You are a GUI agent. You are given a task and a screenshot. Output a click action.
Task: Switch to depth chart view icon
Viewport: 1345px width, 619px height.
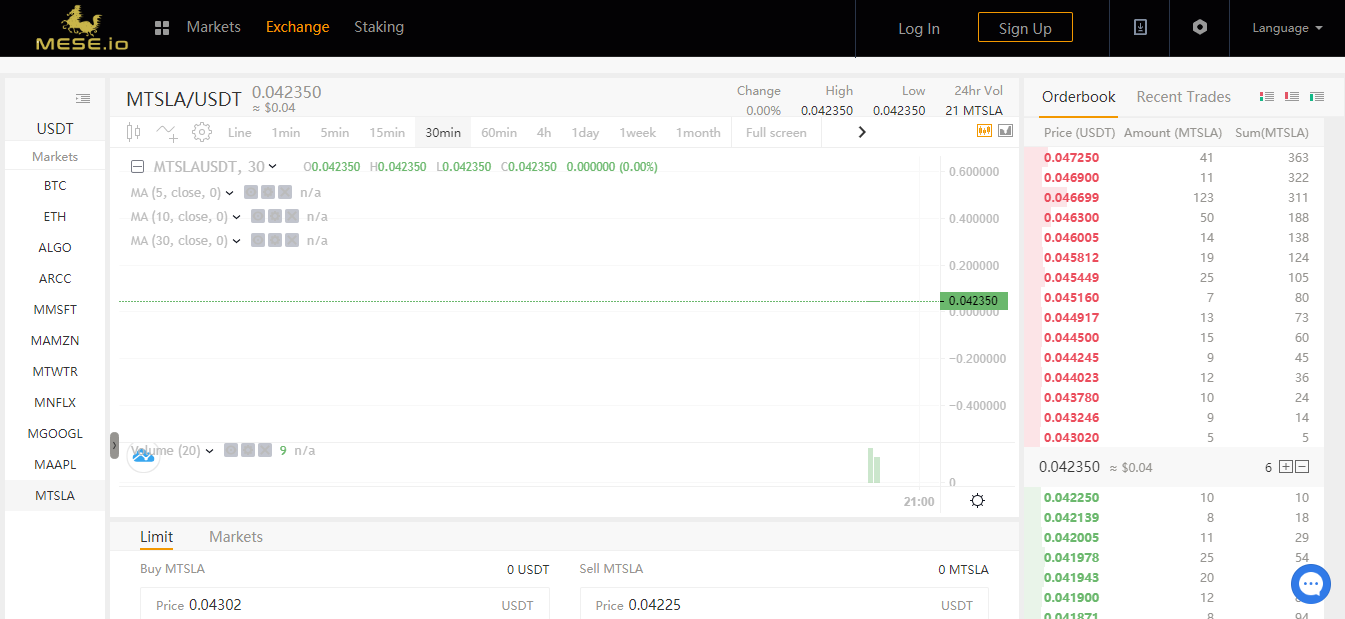(1006, 130)
